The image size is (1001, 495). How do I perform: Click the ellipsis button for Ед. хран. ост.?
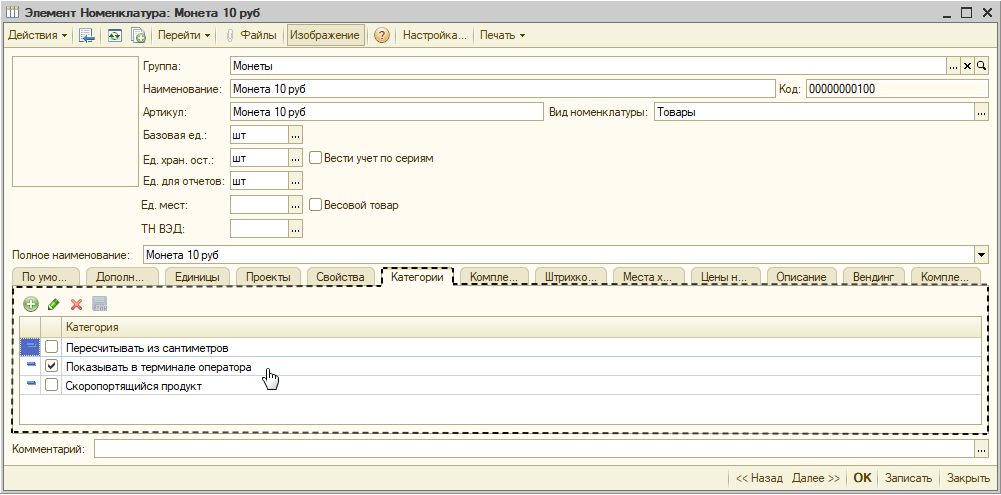296,158
